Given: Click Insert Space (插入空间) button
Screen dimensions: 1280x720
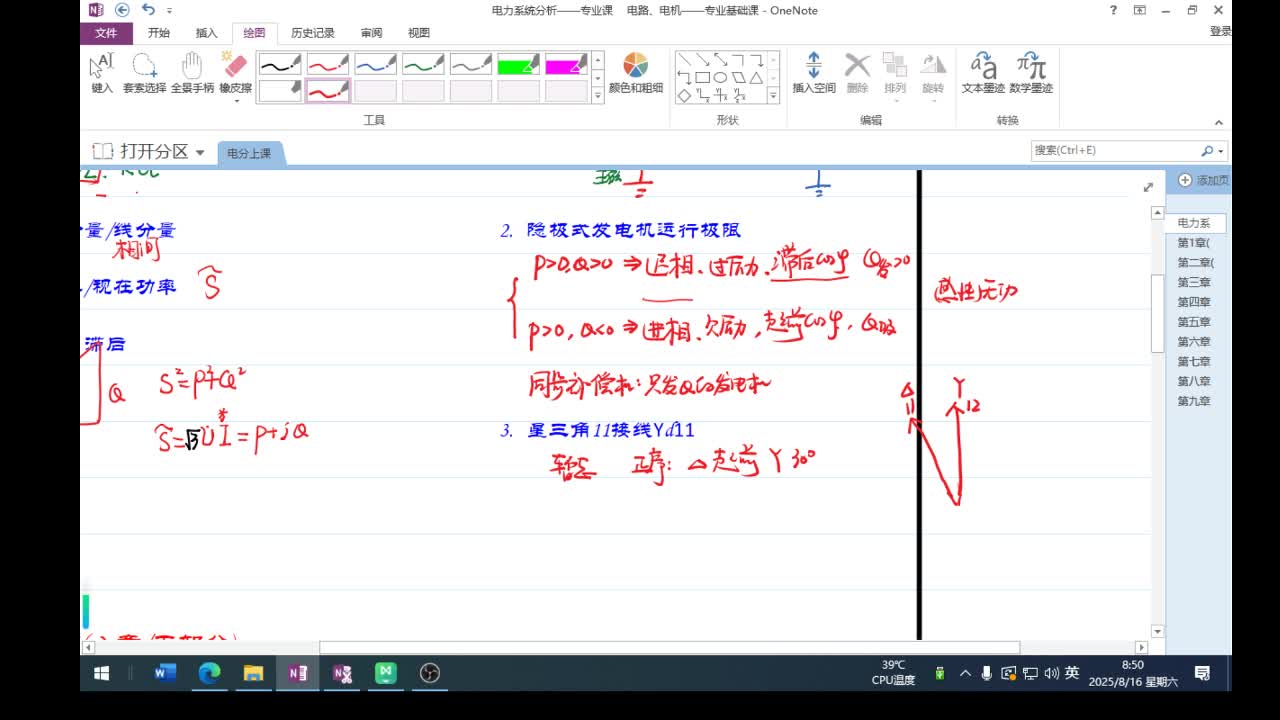Looking at the screenshot, I should click(814, 73).
